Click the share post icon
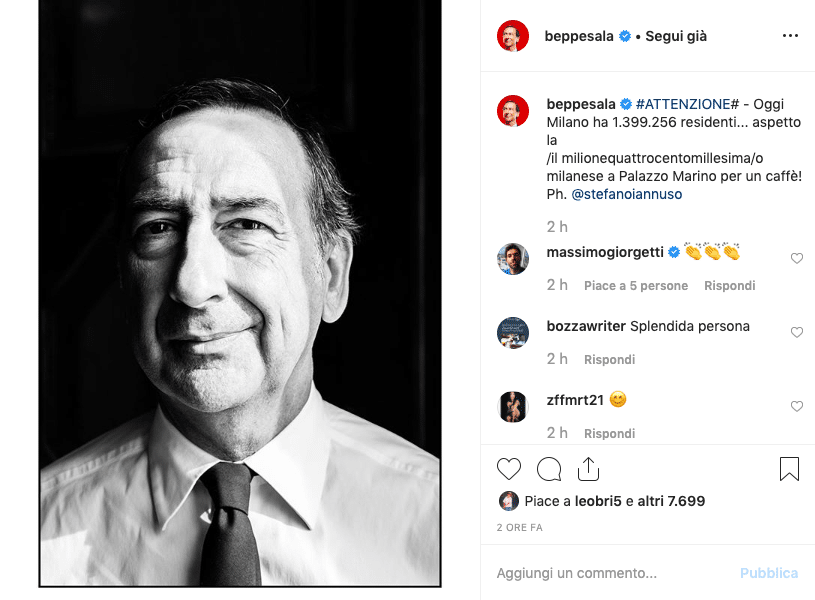Screen dimensions: 815x600 pos(588,469)
